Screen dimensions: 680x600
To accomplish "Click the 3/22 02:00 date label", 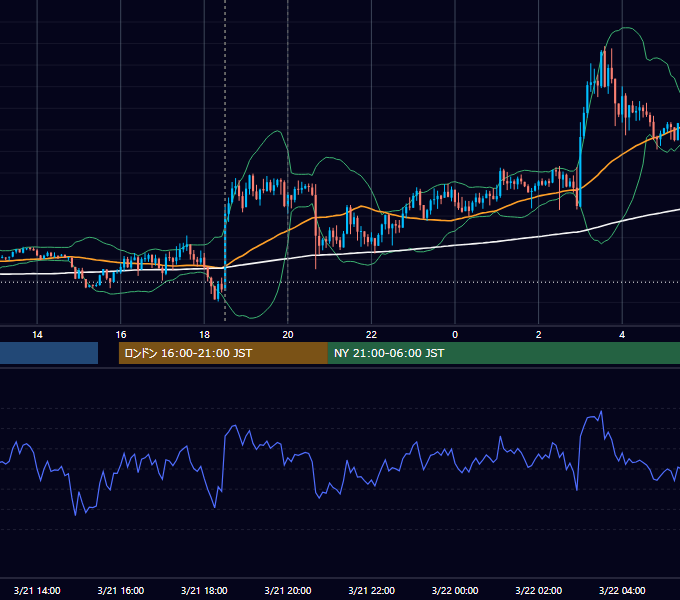I will pos(538,590).
